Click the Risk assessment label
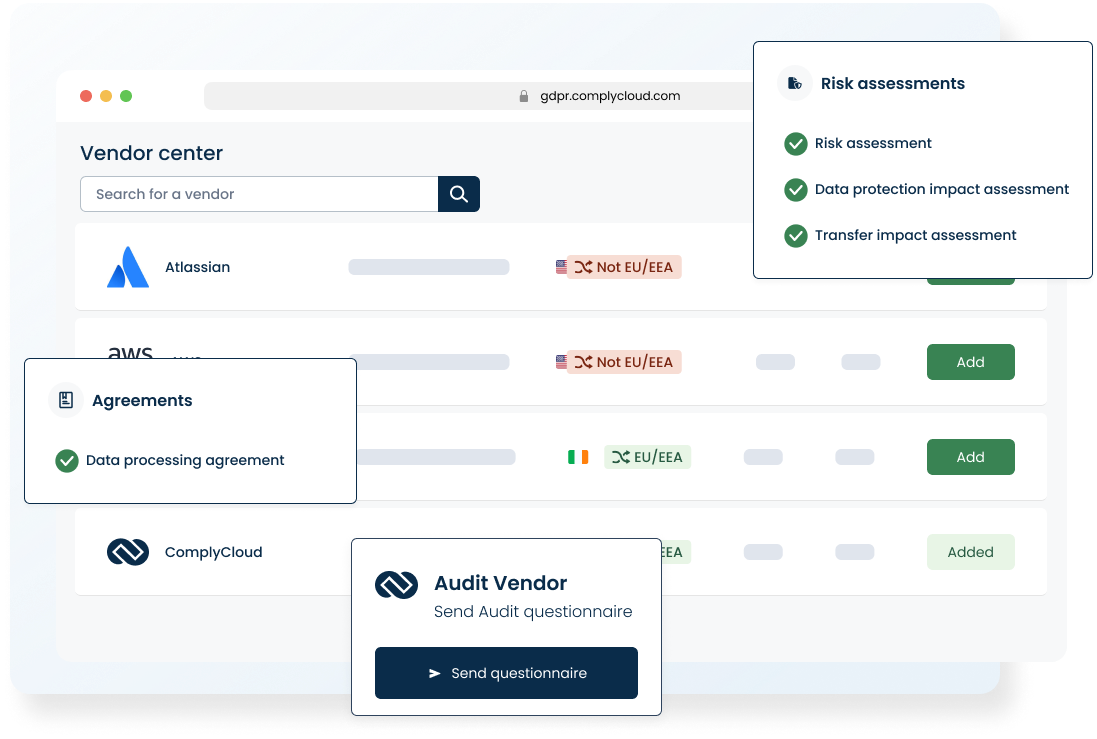The width and height of the screenshot is (1097, 739). point(873,143)
